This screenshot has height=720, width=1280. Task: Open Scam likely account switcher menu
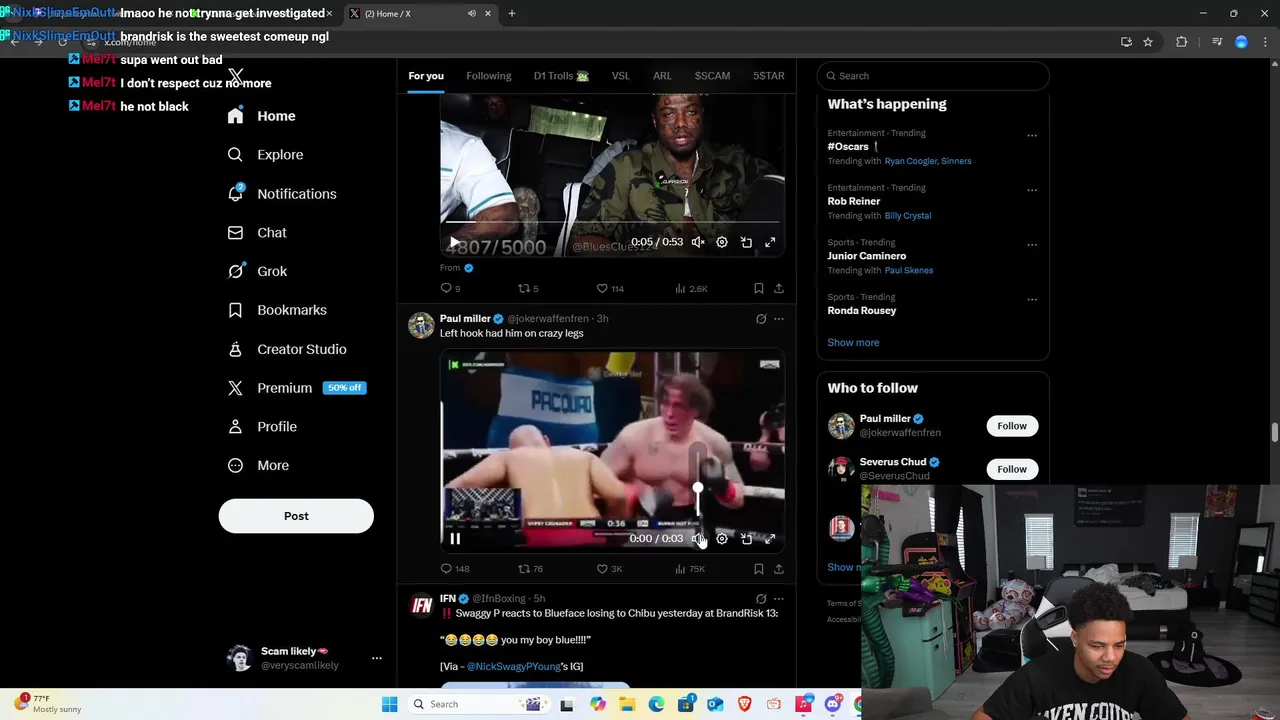(377, 658)
